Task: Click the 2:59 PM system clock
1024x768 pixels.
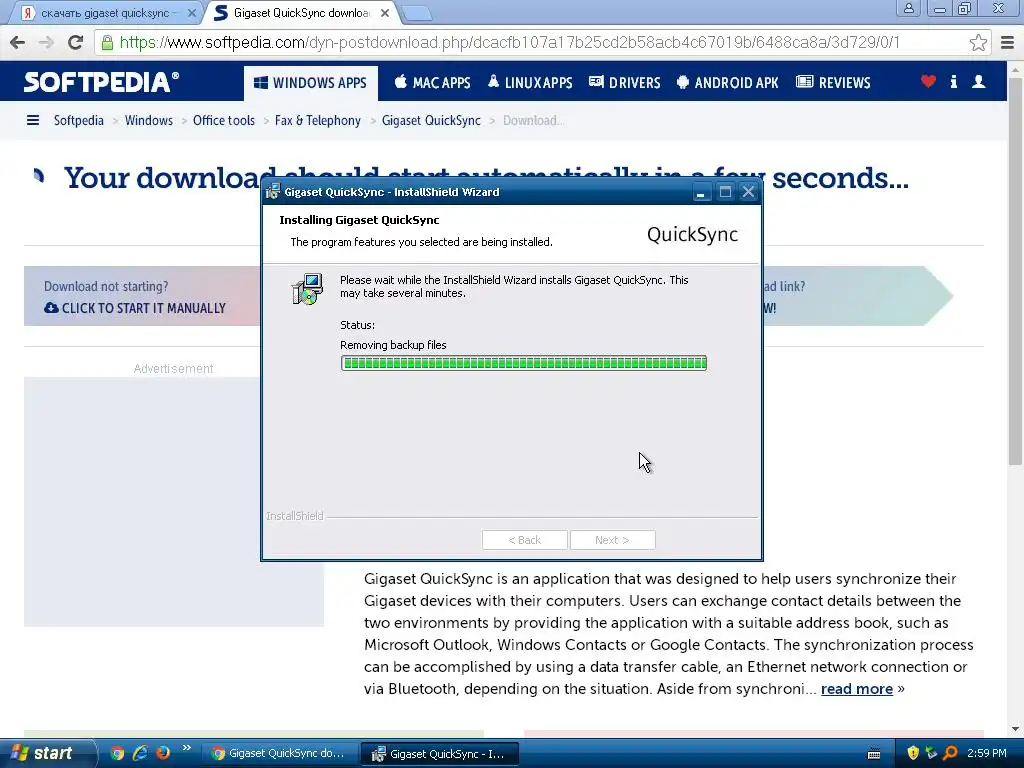Action: pyautogui.click(x=987, y=753)
